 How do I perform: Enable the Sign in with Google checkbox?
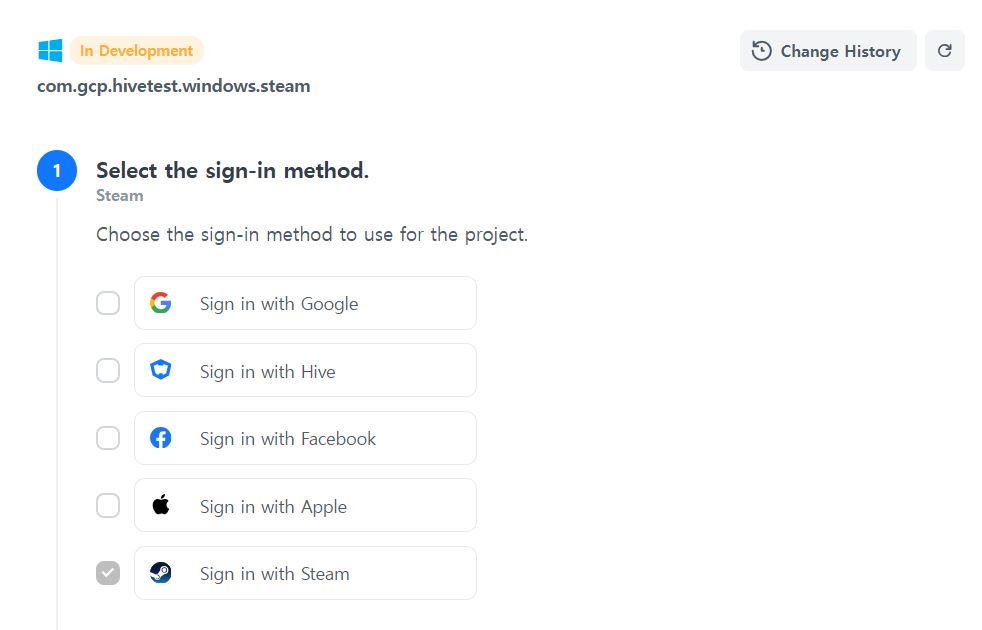[108, 303]
